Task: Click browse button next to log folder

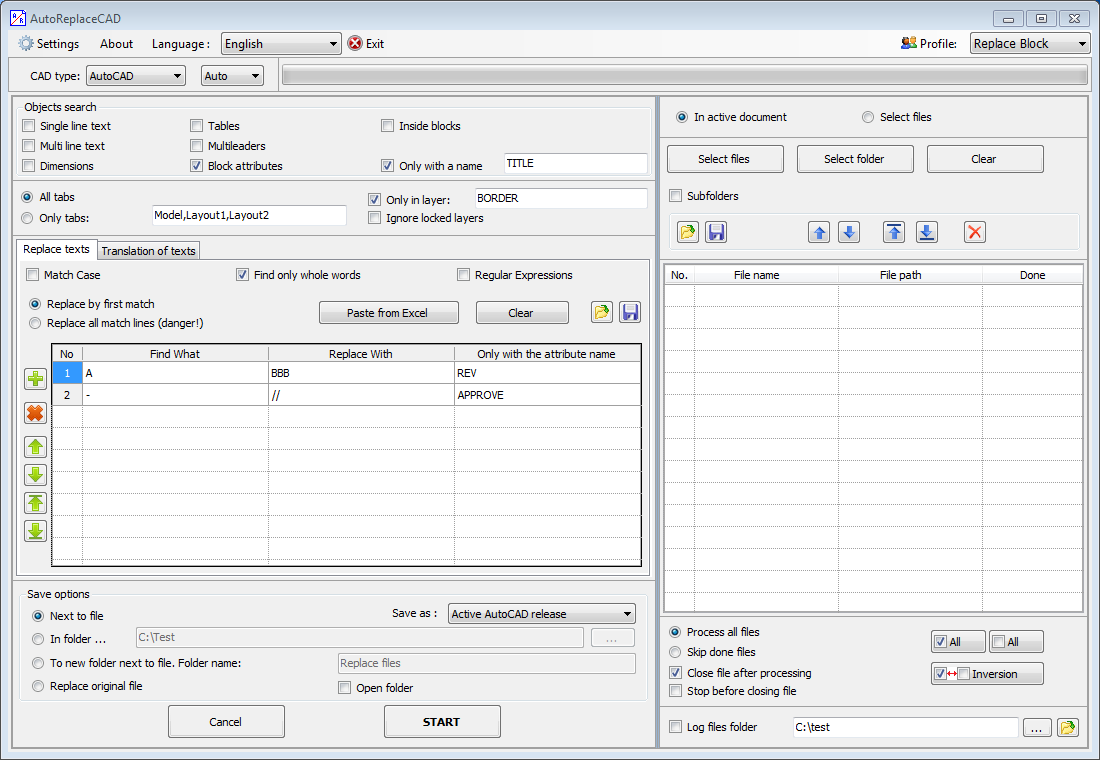Action: (1037, 728)
